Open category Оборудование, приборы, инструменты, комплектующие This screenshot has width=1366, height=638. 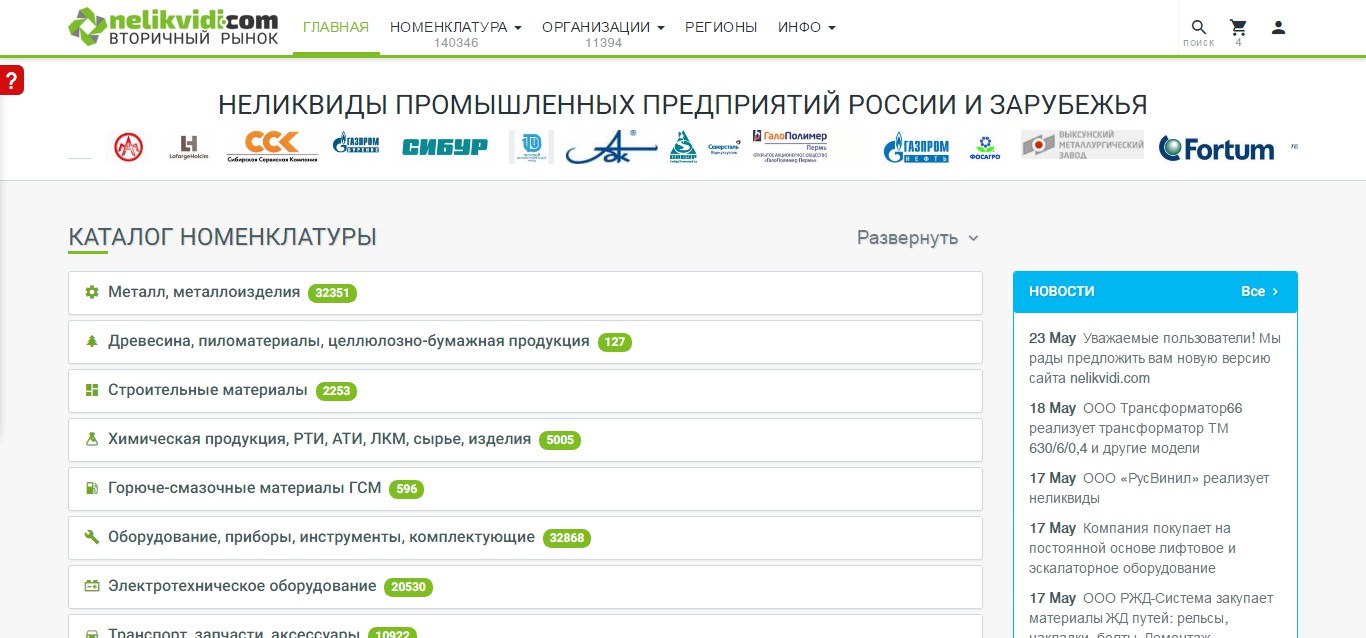(x=525, y=538)
